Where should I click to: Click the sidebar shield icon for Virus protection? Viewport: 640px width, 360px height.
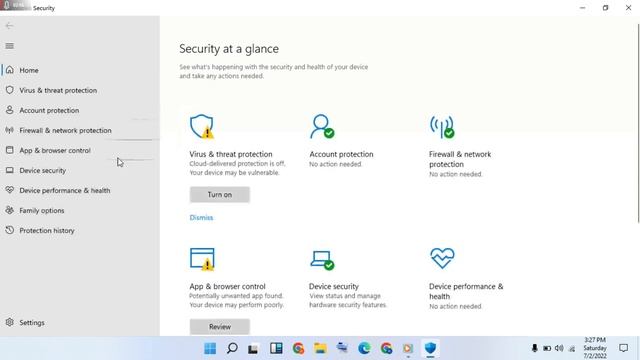click(10, 90)
